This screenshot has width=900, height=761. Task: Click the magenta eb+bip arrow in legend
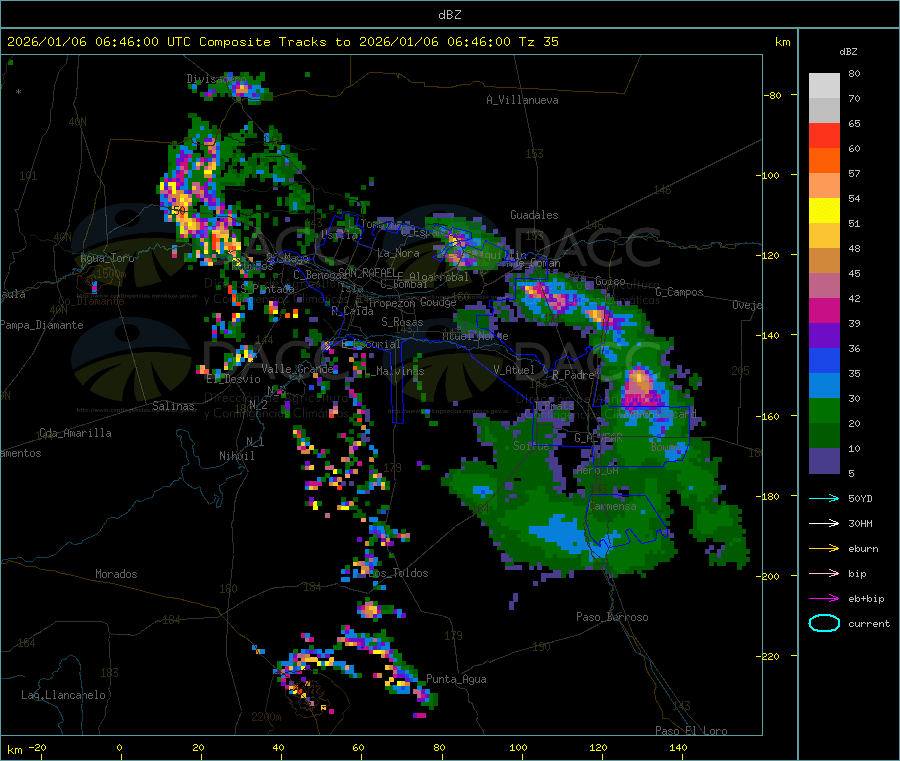pos(824,599)
